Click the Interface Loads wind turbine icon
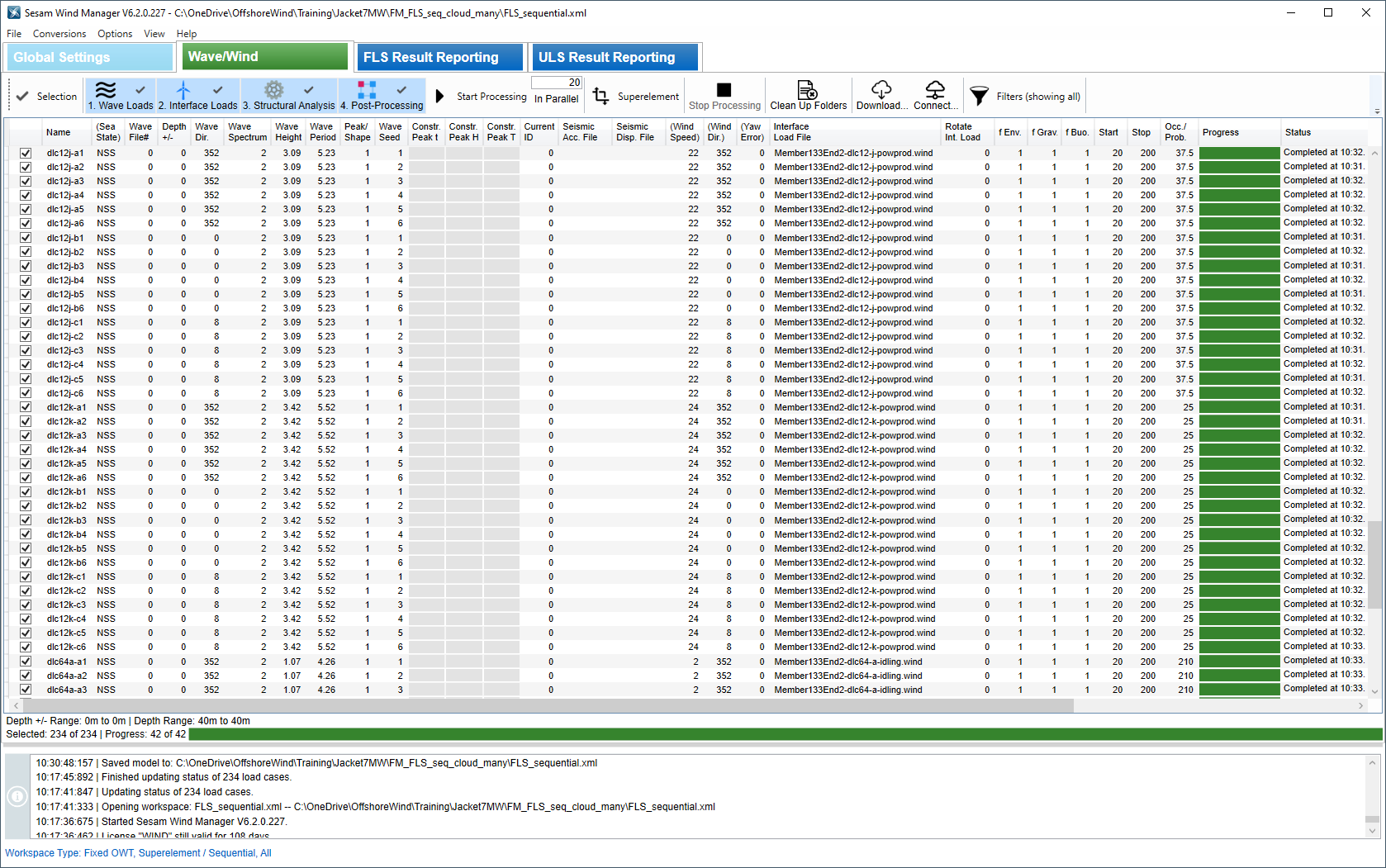1386x868 pixels. click(x=183, y=90)
